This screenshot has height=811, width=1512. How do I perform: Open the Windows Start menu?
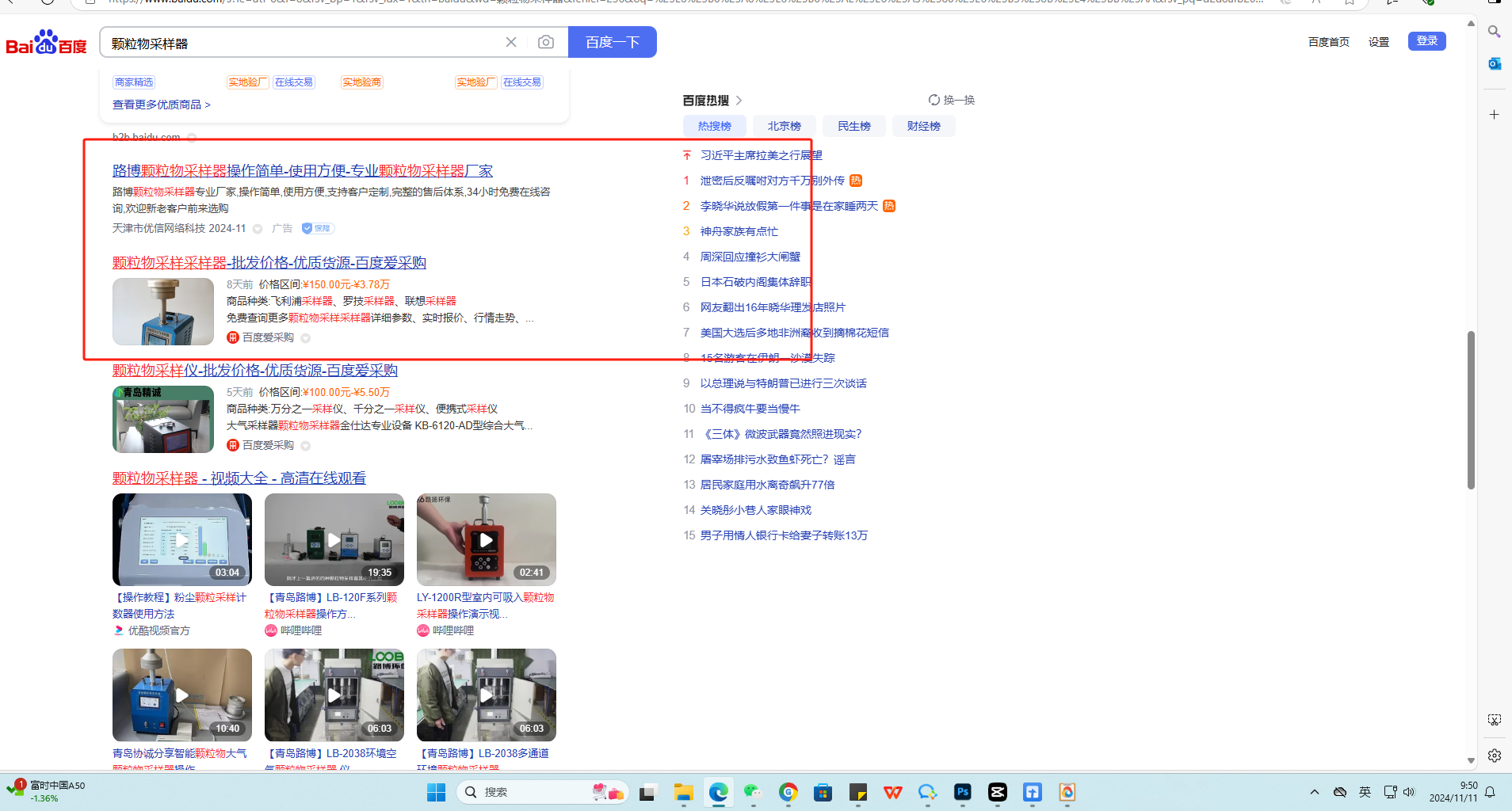click(436, 792)
